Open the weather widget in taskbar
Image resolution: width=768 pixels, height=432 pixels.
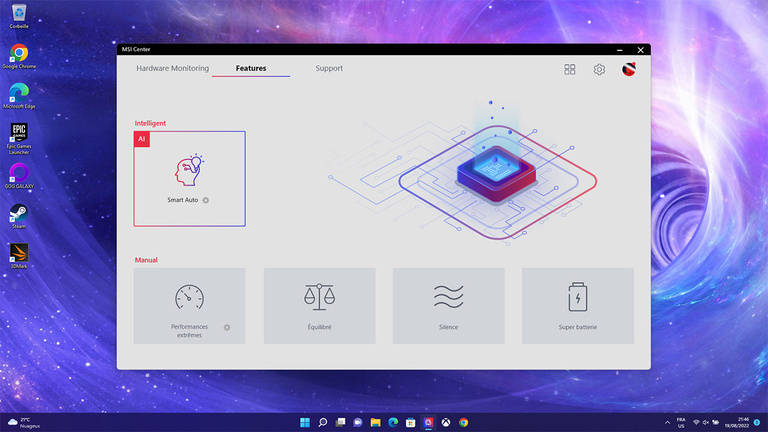(24, 423)
